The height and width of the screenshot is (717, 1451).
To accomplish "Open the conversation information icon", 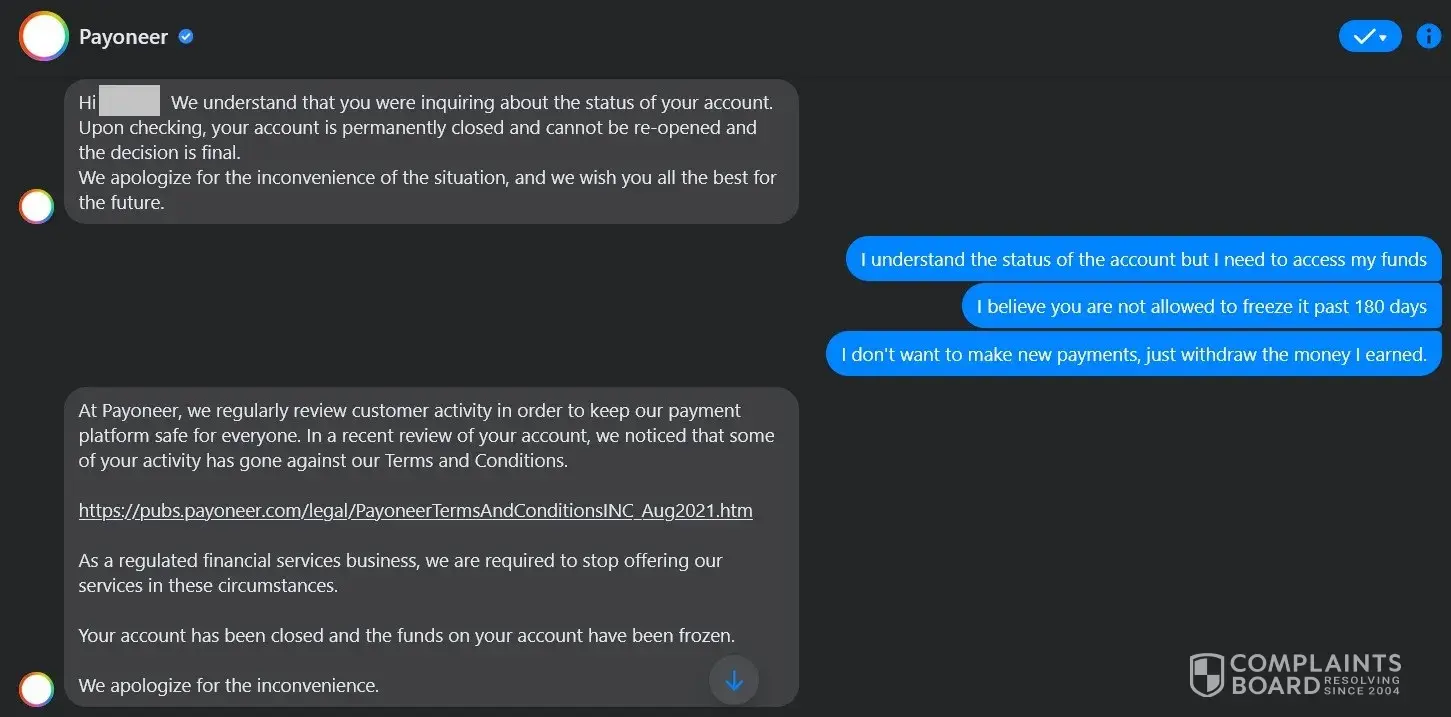I will [x=1429, y=37].
